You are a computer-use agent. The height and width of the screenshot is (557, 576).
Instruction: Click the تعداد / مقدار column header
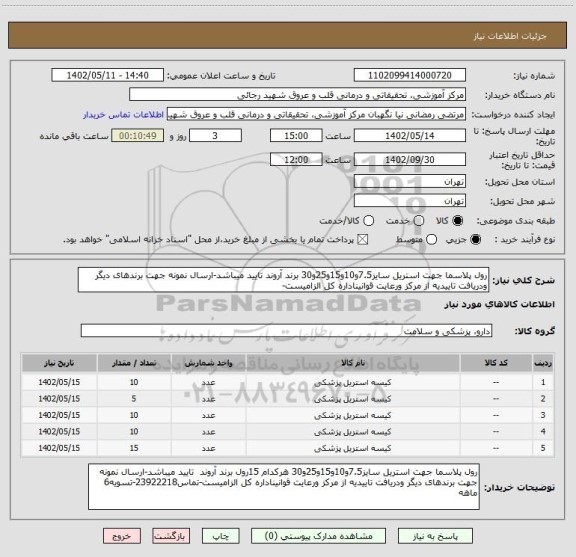(x=134, y=363)
